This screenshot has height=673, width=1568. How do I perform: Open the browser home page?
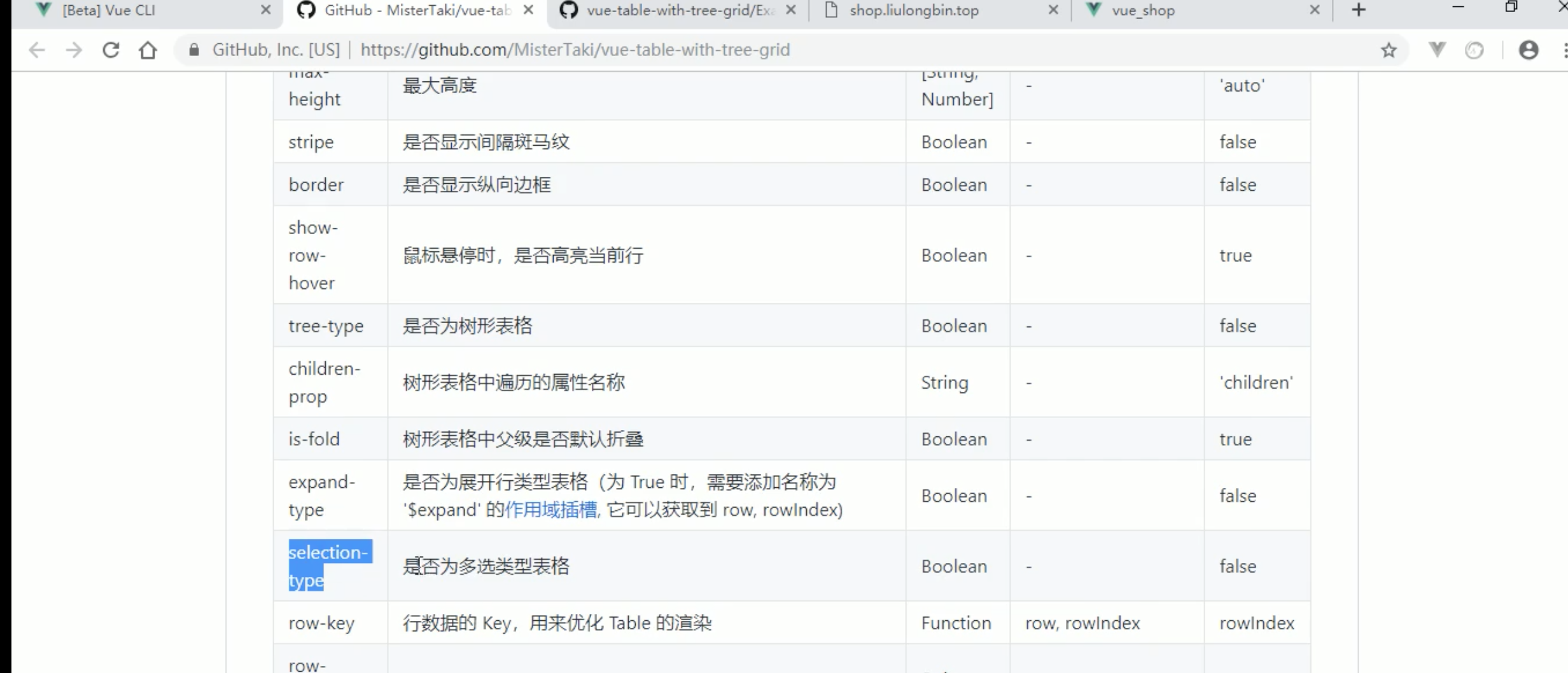coord(148,50)
